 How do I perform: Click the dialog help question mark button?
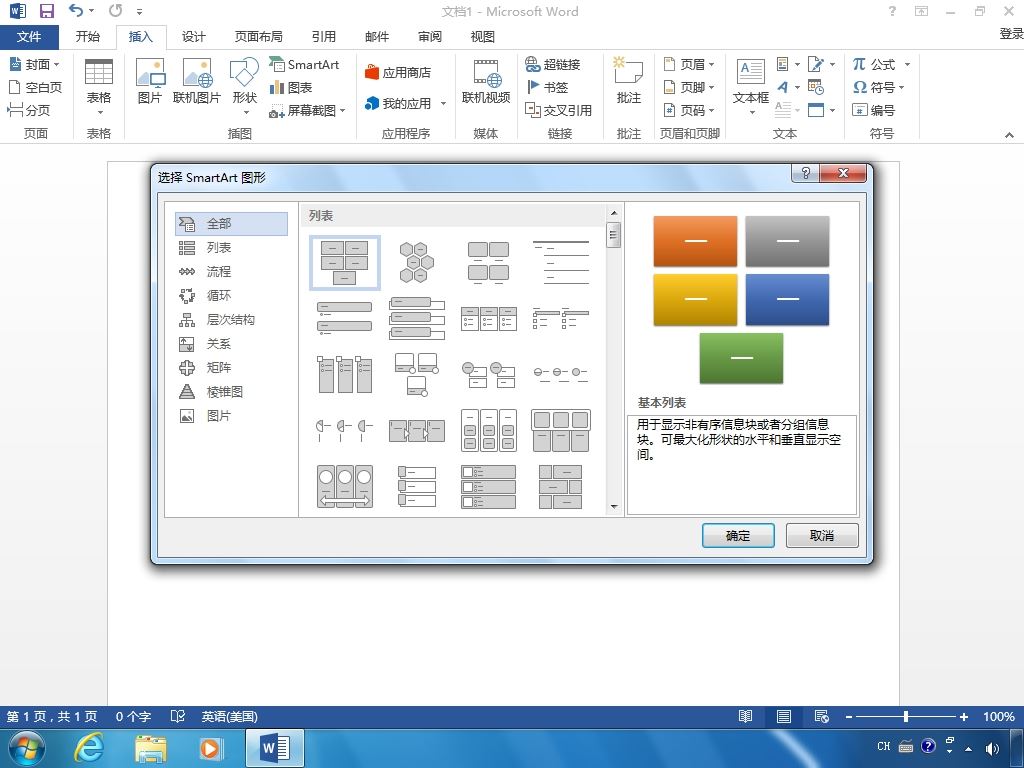pyautogui.click(x=805, y=173)
